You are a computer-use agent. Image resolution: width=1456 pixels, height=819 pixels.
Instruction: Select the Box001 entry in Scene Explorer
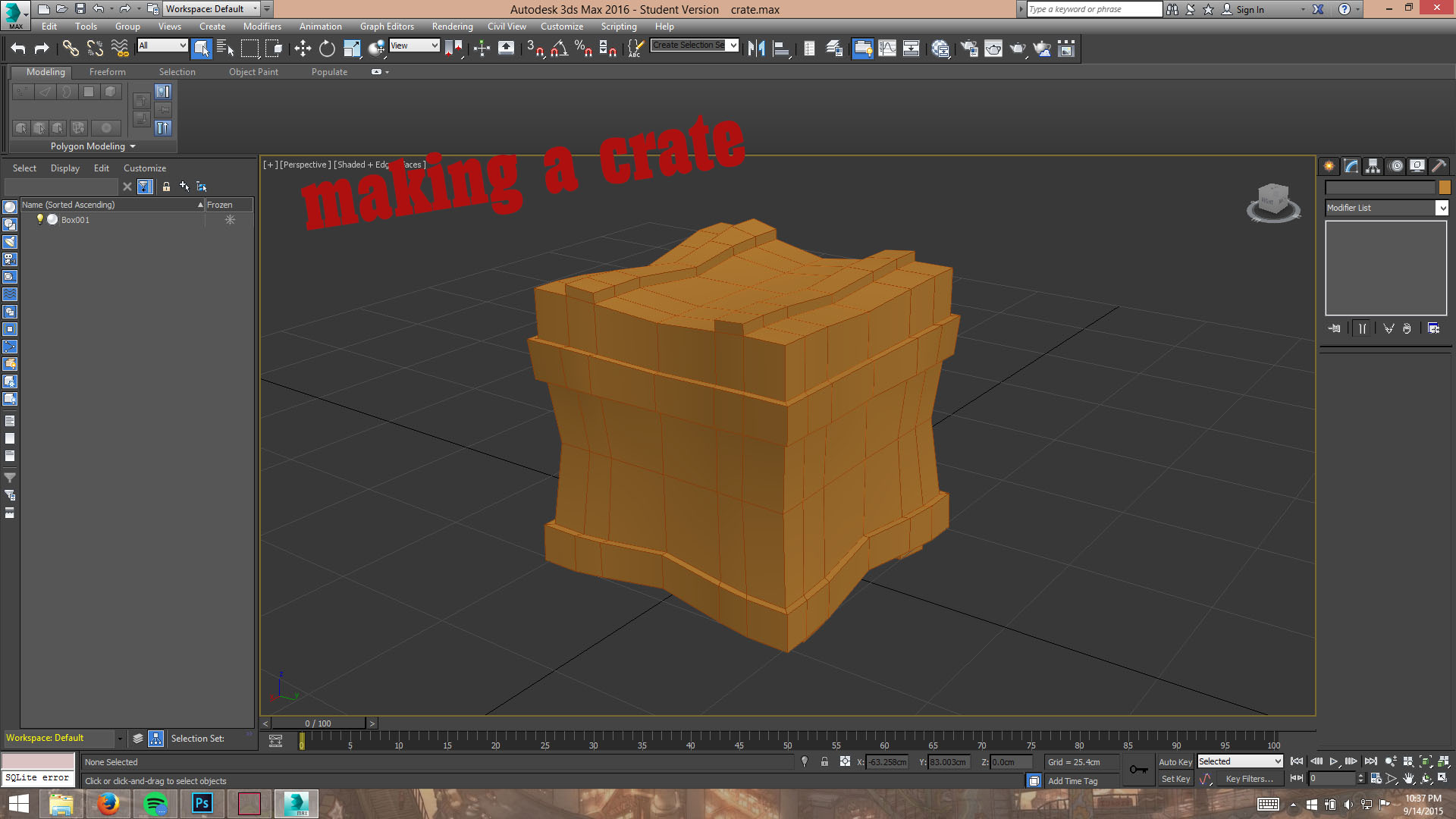click(x=76, y=220)
